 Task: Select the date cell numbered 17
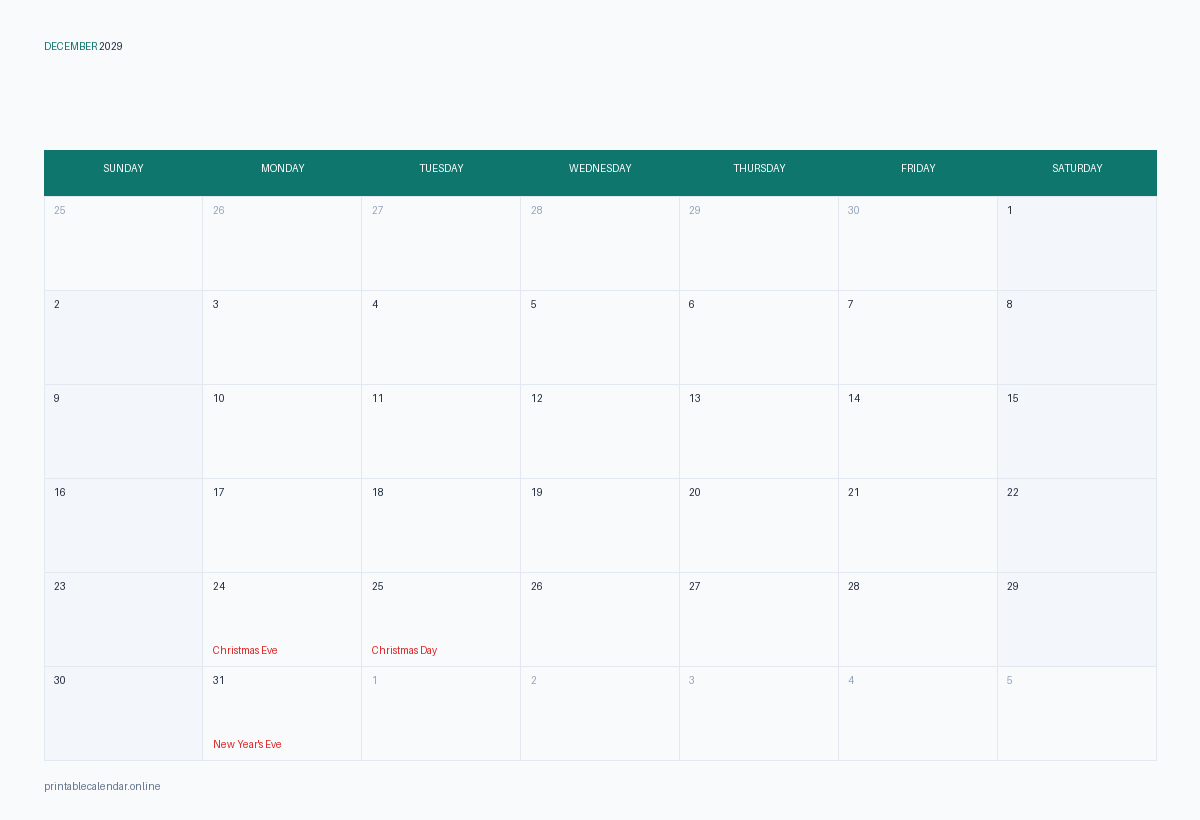tap(282, 525)
